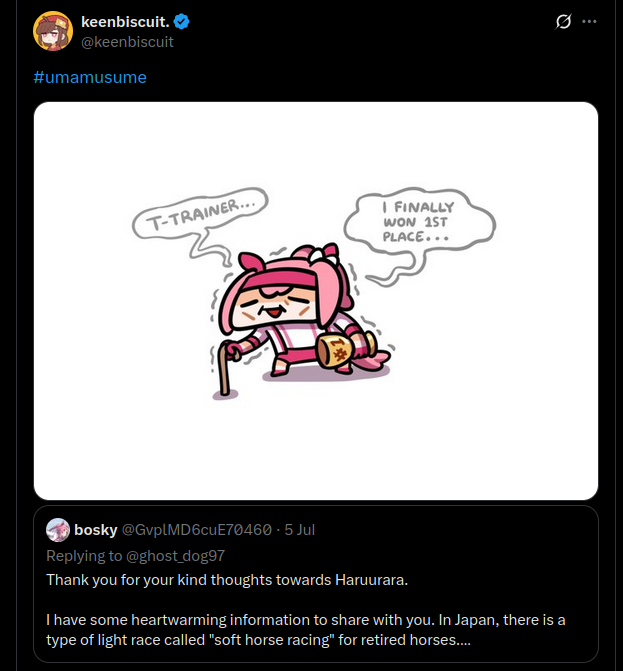Screen dimensions: 623x671
Task: Open the three-dot More options menu
Action: 590,22
